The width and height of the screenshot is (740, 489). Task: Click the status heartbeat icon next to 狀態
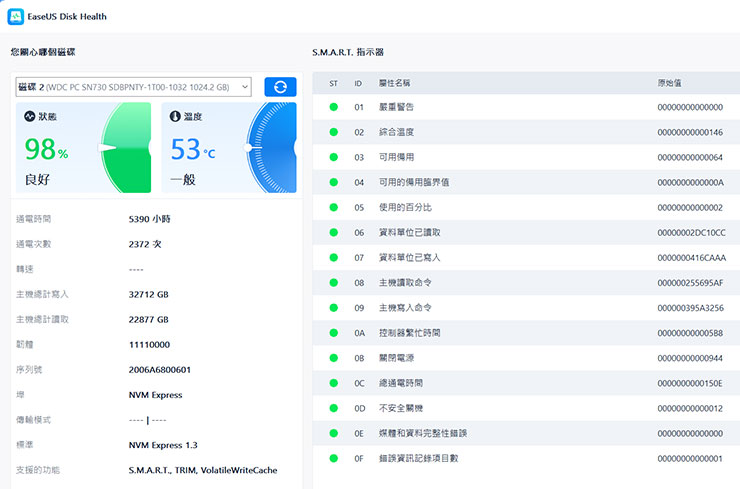tap(29, 116)
